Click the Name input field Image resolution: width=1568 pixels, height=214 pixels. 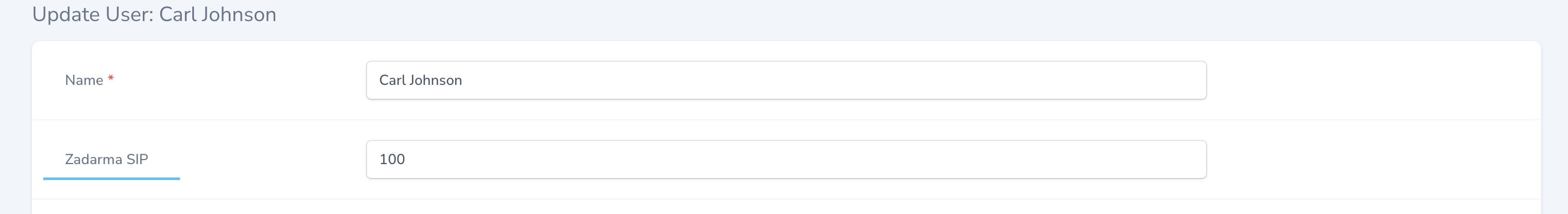(x=785, y=80)
